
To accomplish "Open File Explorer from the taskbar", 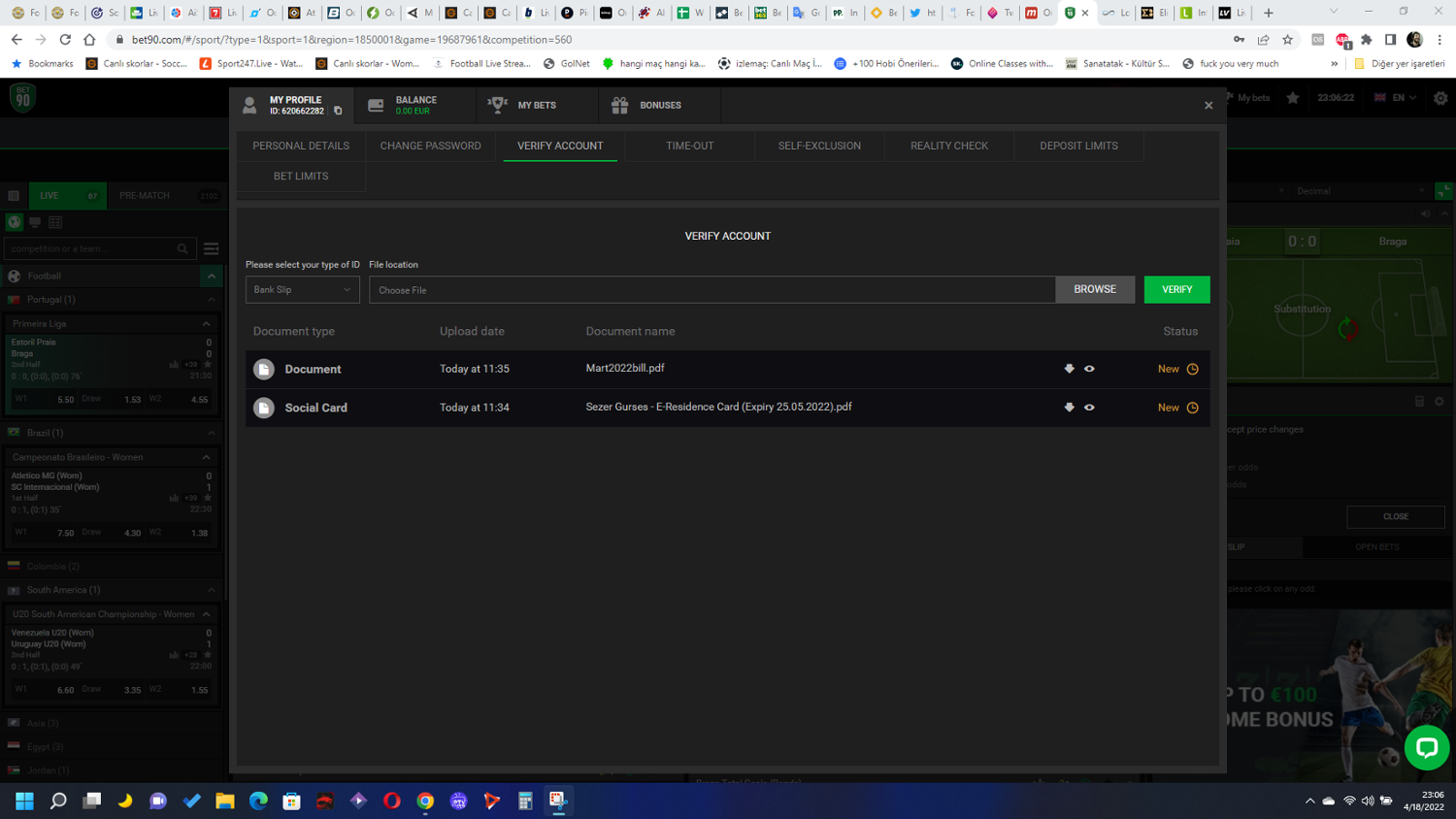I will click(225, 801).
